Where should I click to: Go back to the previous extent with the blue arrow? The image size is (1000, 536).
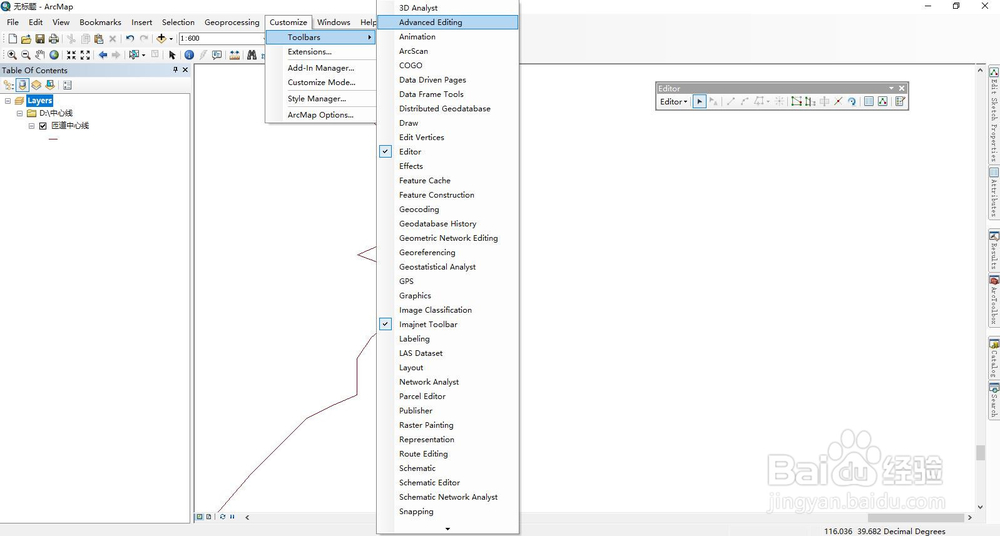click(103, 55)
